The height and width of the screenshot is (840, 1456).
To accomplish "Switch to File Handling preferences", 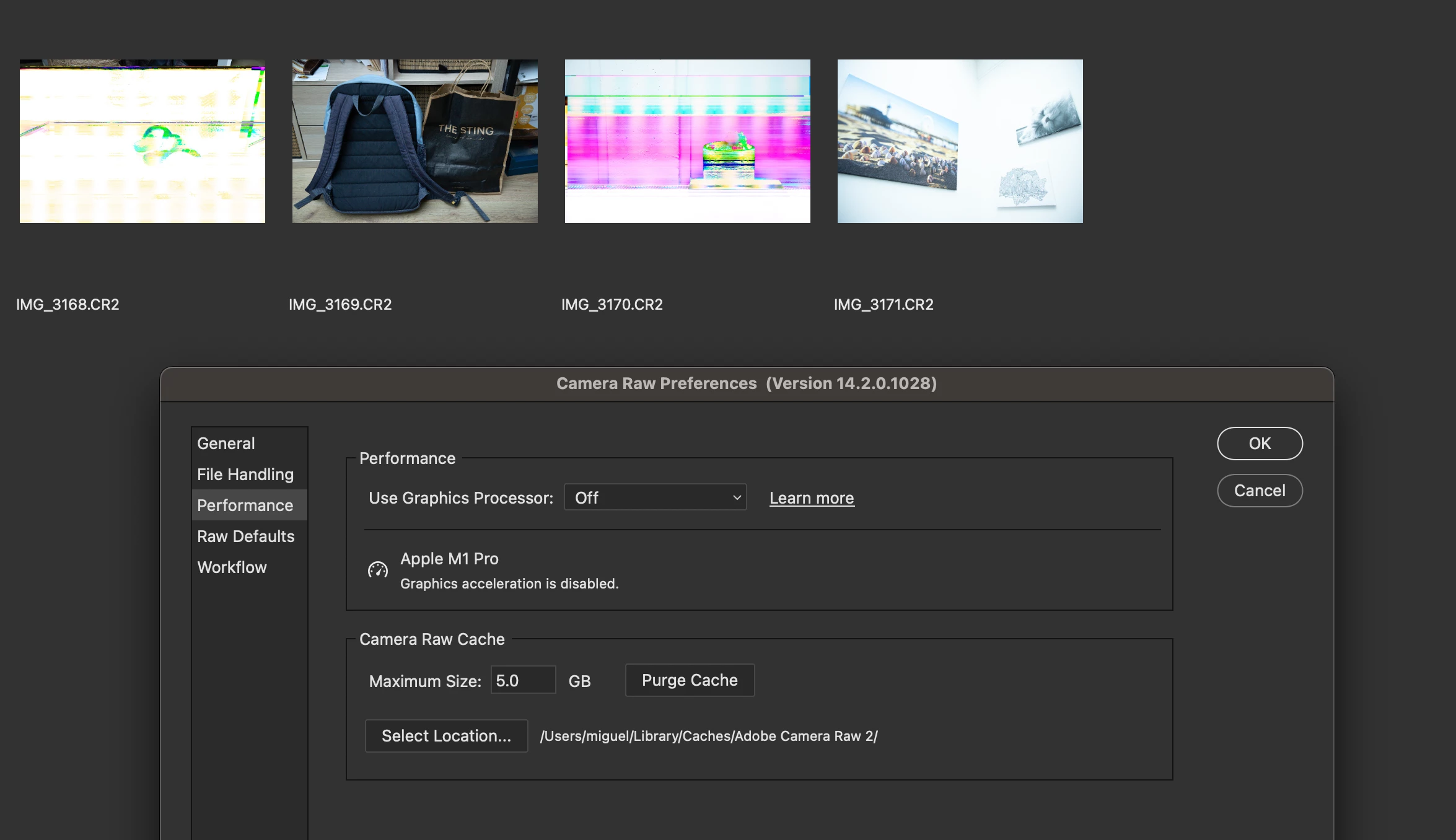I will coord(245,475).
